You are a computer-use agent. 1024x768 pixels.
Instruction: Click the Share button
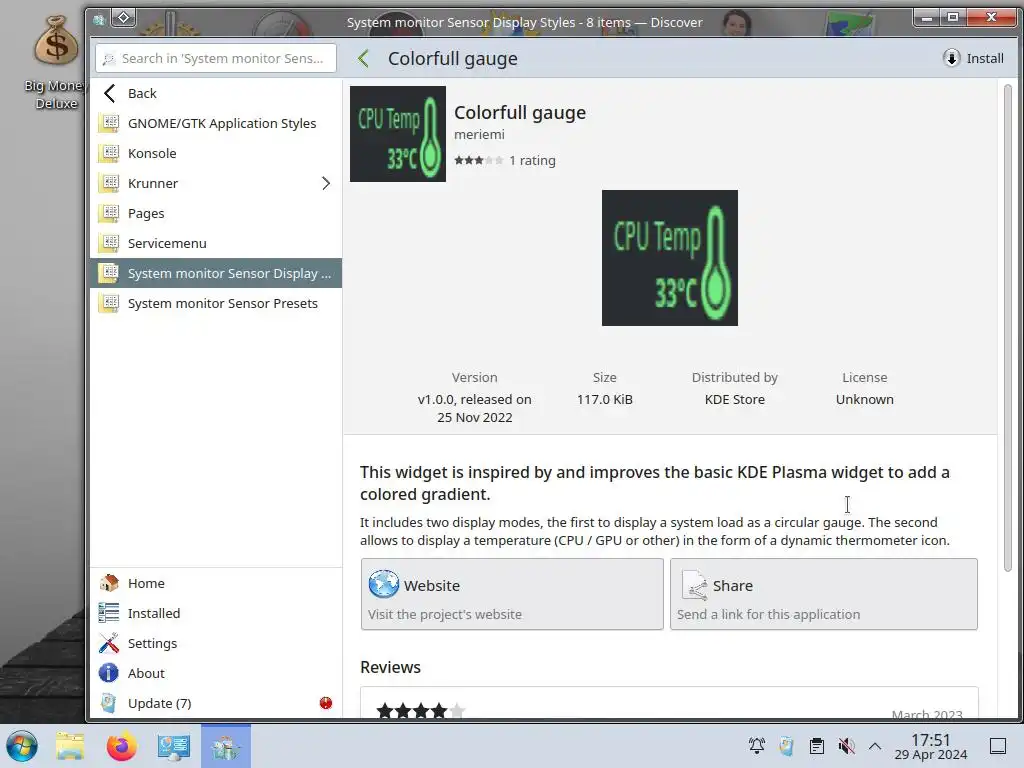point(824,594)
